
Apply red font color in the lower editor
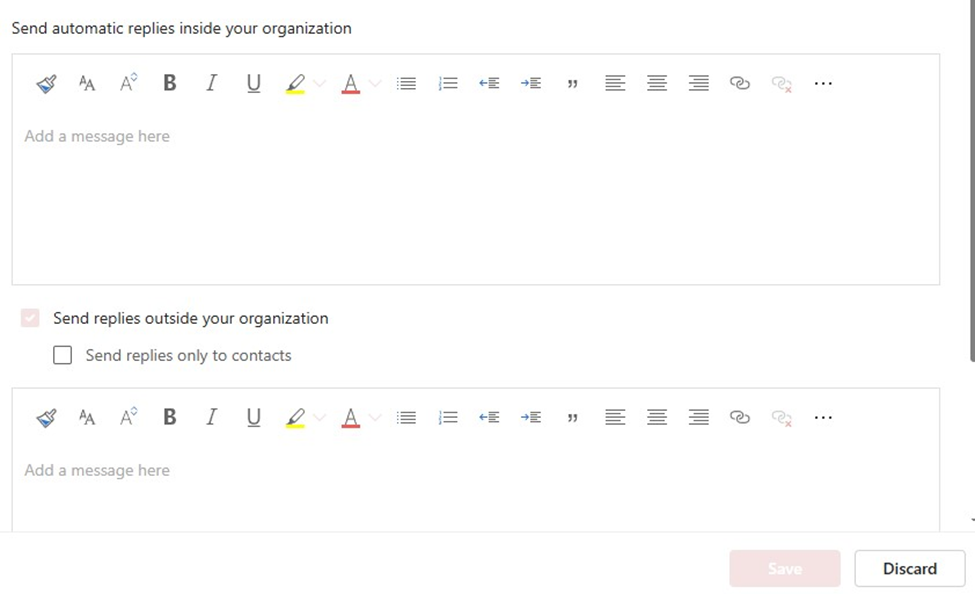click(x=351, y=417)
